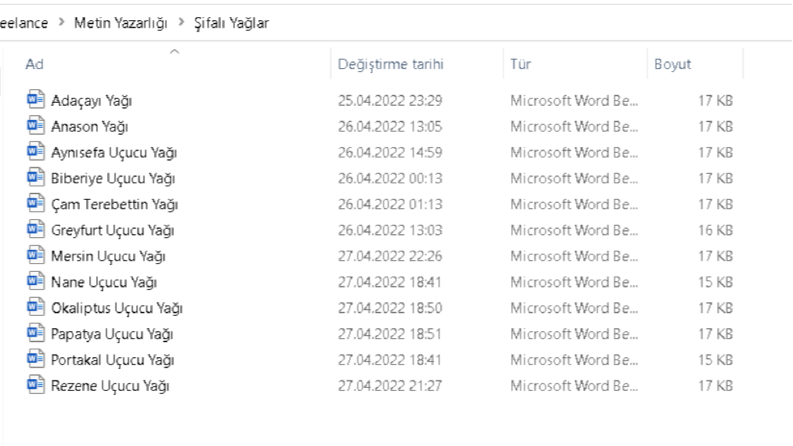
Task: Click the Şifalı Yağlar breadcrumb
Action: click(231, 23)
